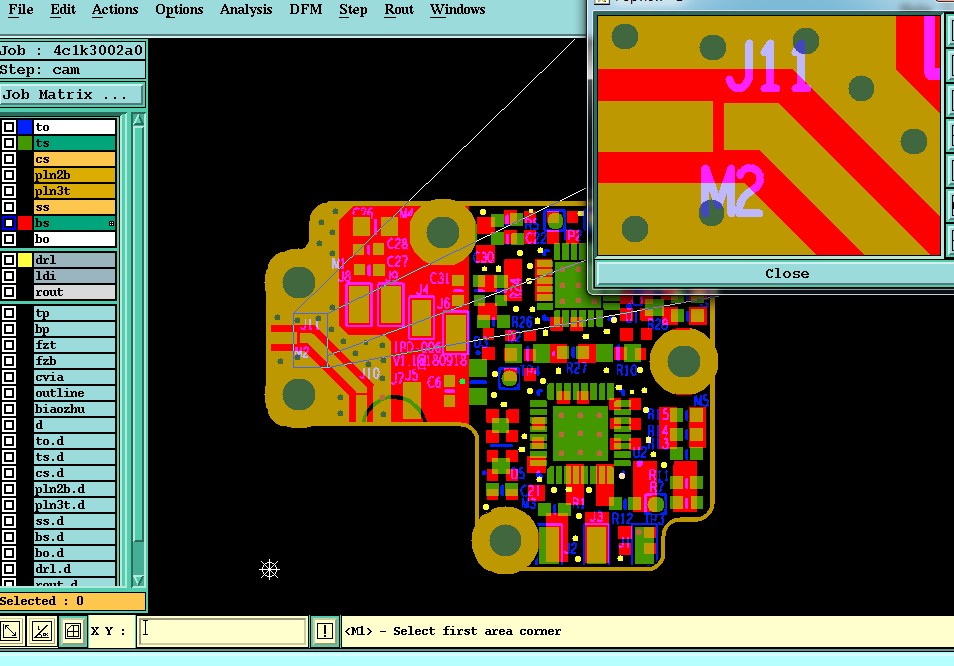Click the small marker icon on bs row
Screen dimensions: 954x666
pyautogui.click(x=111, y=223)
